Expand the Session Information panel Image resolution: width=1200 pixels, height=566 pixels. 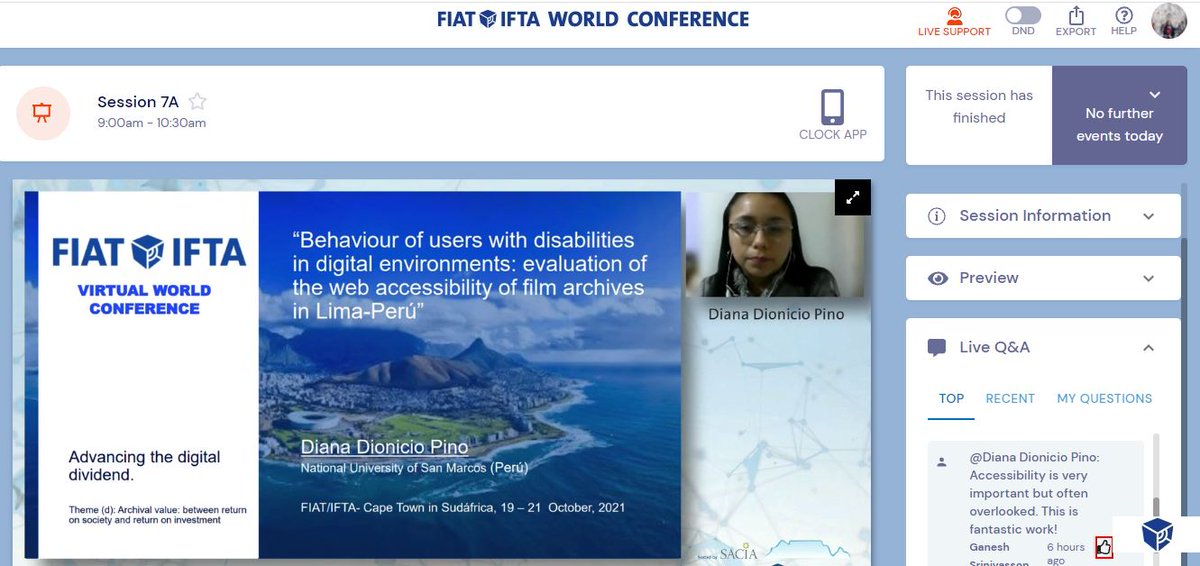[1045, 216]
